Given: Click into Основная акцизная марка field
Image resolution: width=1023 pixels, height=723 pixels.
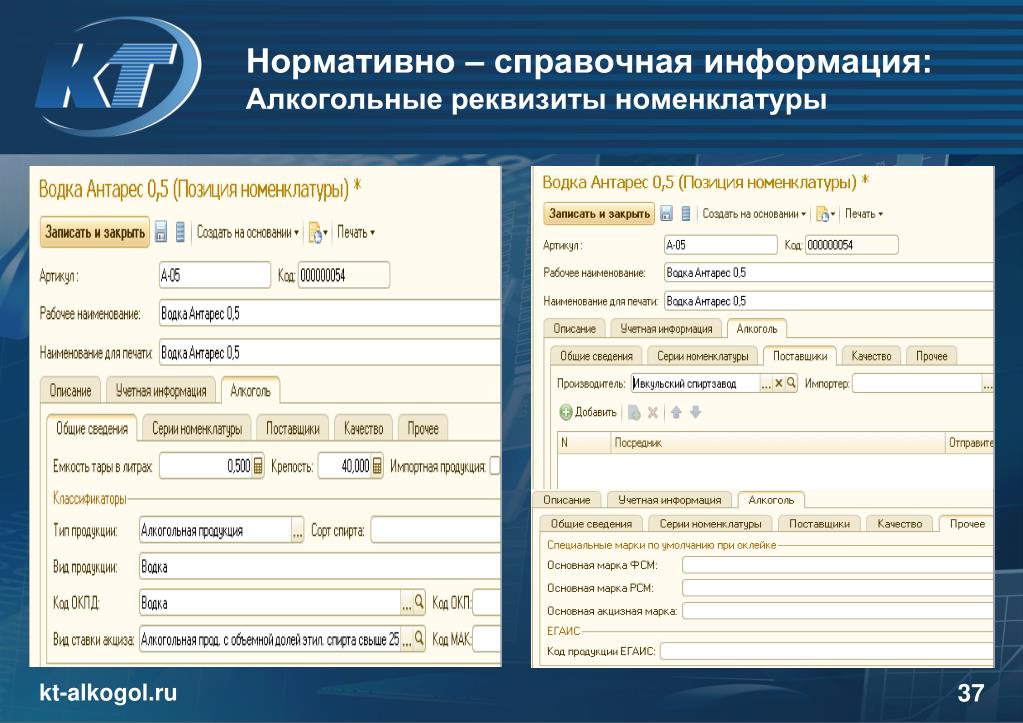Looking at the screenshot, I should point(838,611).
